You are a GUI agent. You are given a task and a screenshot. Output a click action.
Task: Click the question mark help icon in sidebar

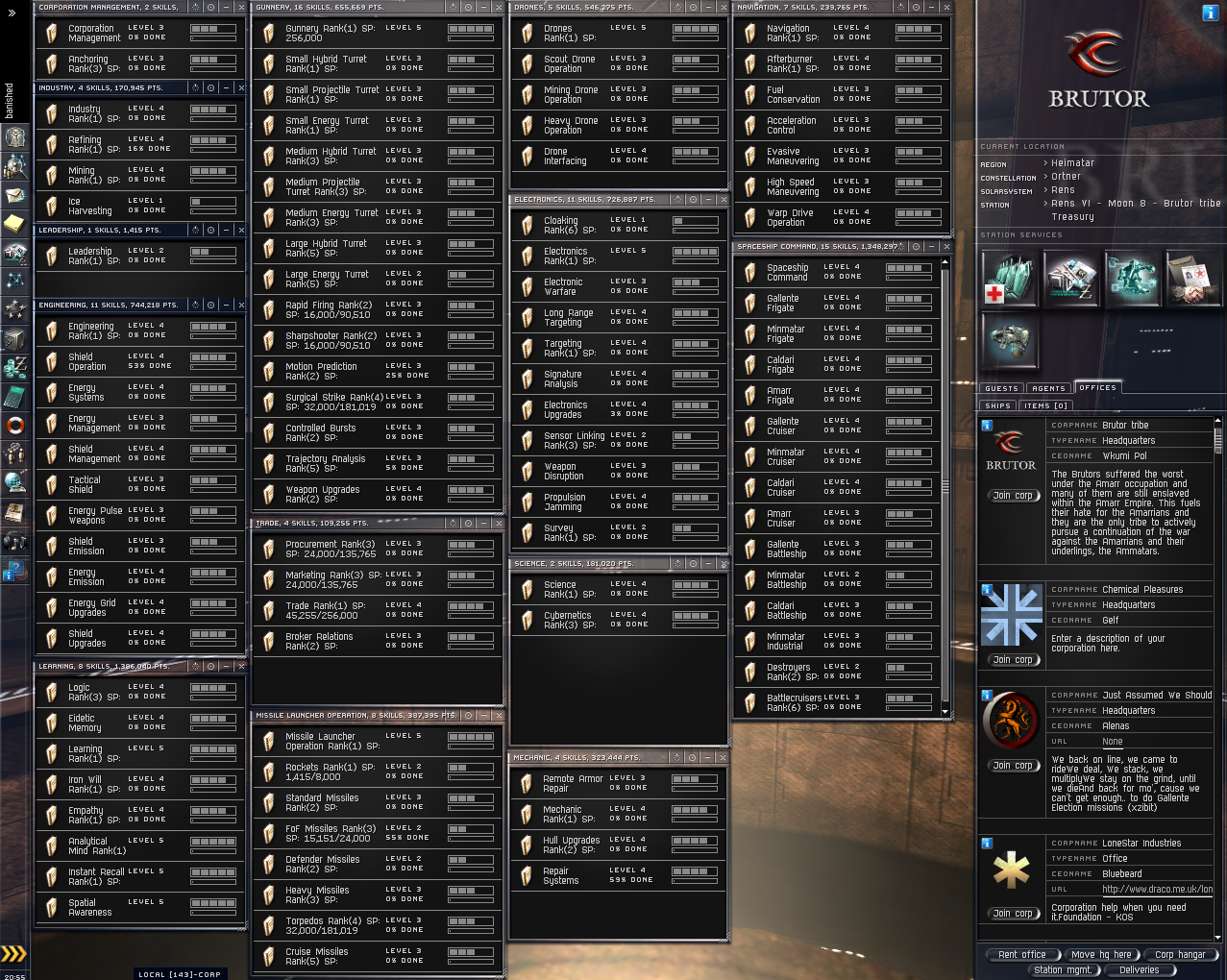point(15,572)
